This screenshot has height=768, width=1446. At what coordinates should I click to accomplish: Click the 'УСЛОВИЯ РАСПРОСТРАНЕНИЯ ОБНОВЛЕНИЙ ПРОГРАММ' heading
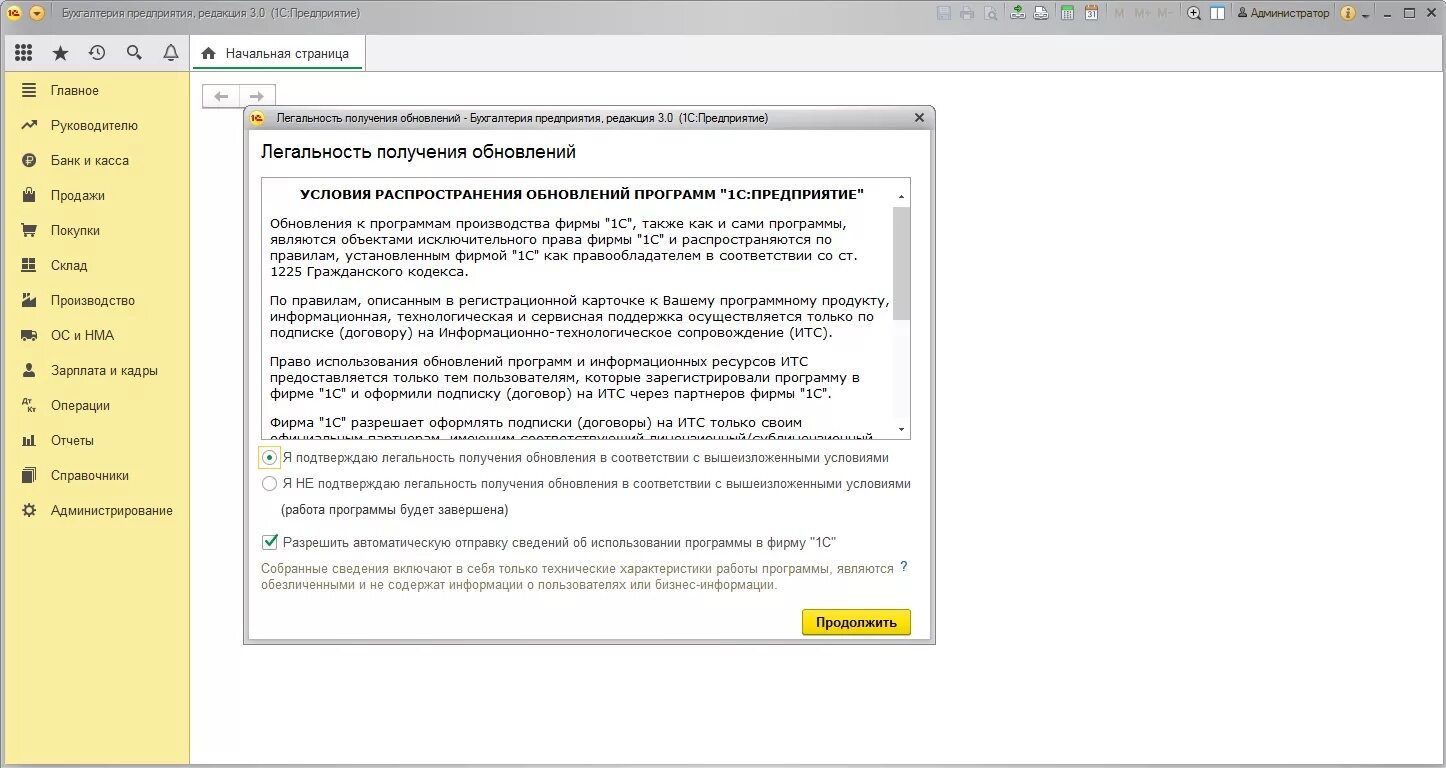pos(581,194)
